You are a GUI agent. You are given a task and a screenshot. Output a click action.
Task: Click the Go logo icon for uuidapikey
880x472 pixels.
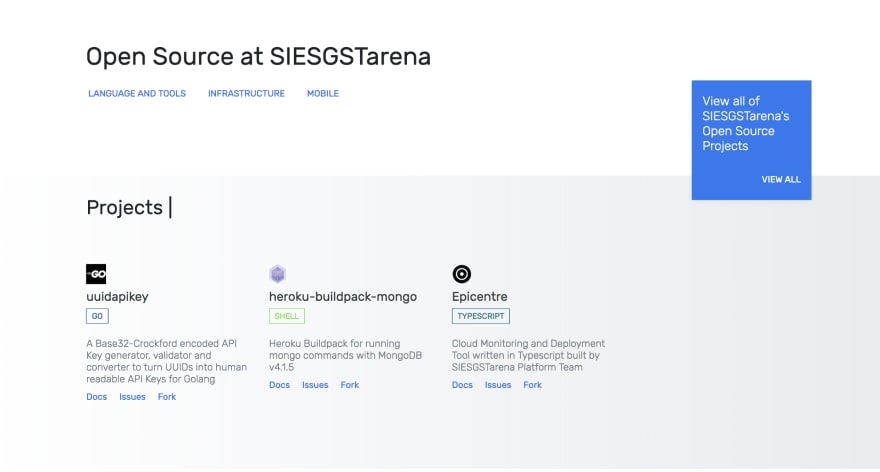tap(96, 274)
